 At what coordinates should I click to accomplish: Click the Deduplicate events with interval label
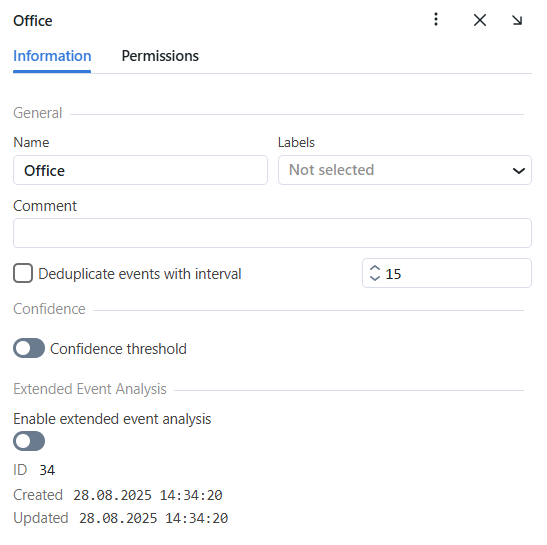(x=140, y=274)
